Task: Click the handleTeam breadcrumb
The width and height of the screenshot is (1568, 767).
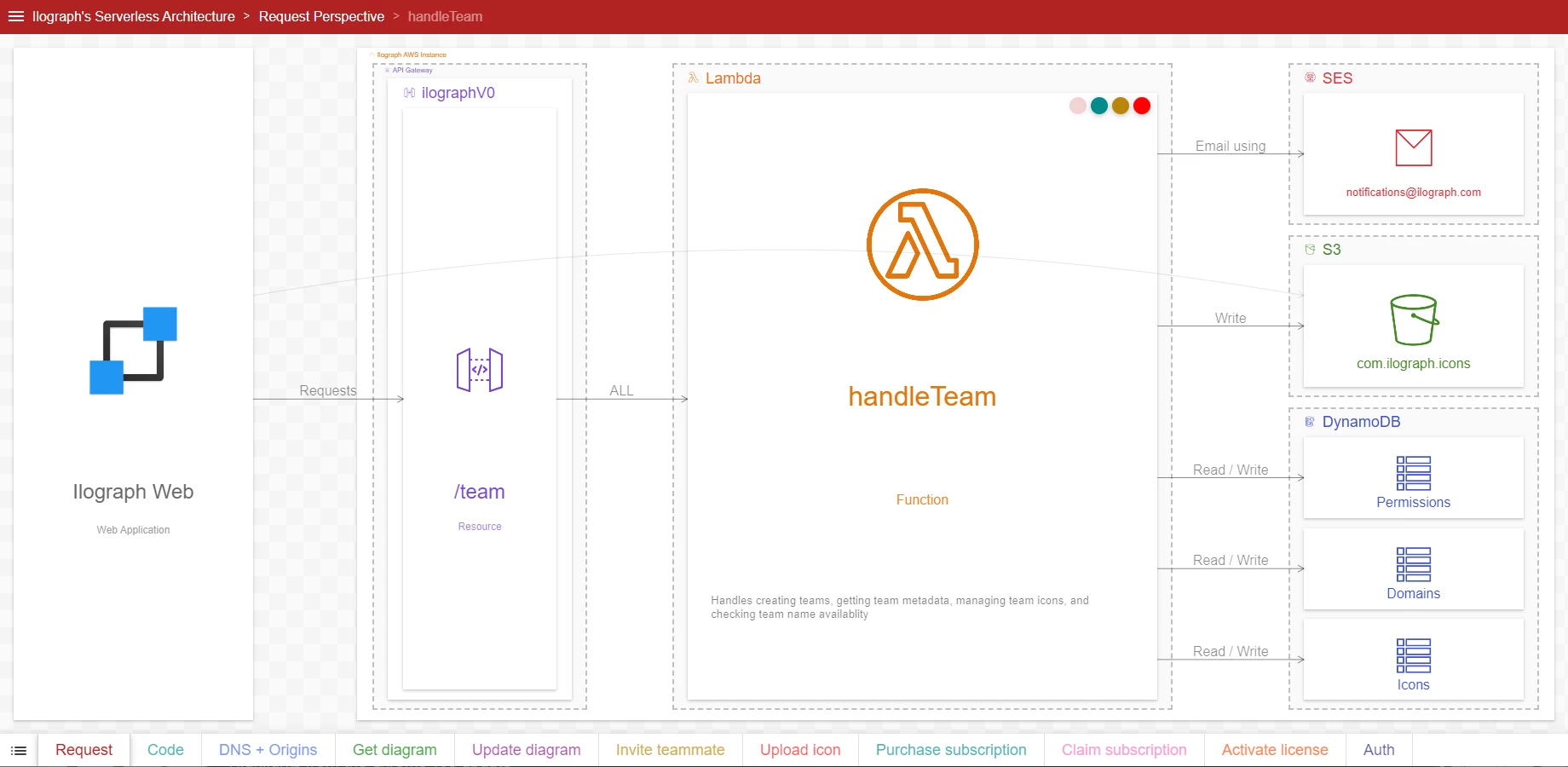Action: (445, 16)
